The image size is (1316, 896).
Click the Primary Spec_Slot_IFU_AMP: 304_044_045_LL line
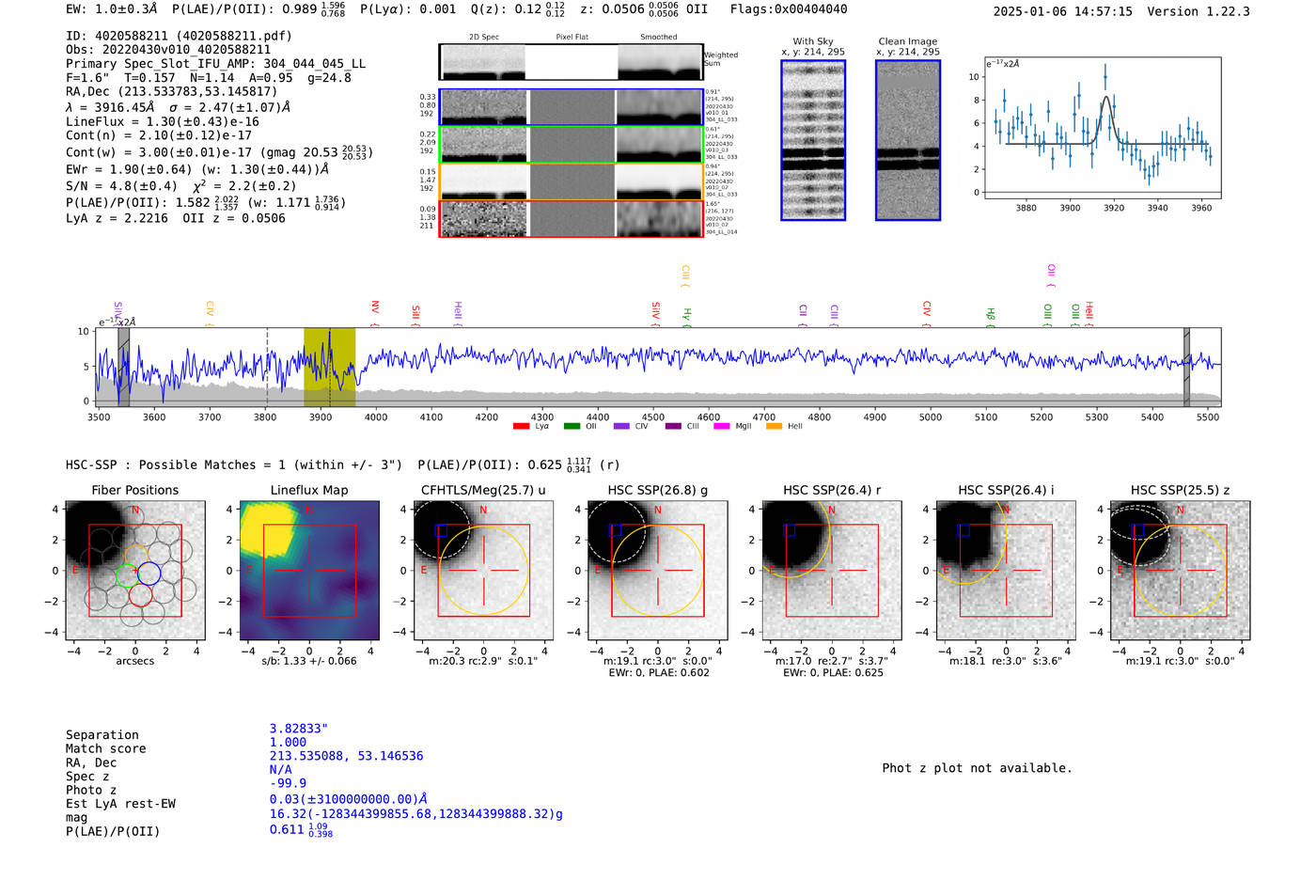[x=215, y=64]
